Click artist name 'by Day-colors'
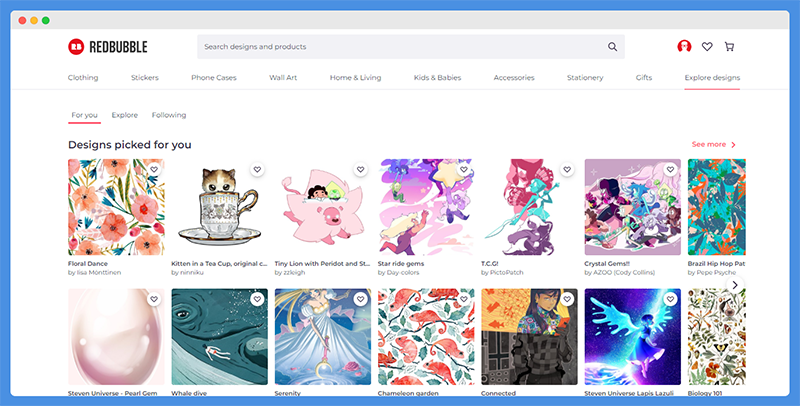The image size is (800, 406). (x=398, y=272)
